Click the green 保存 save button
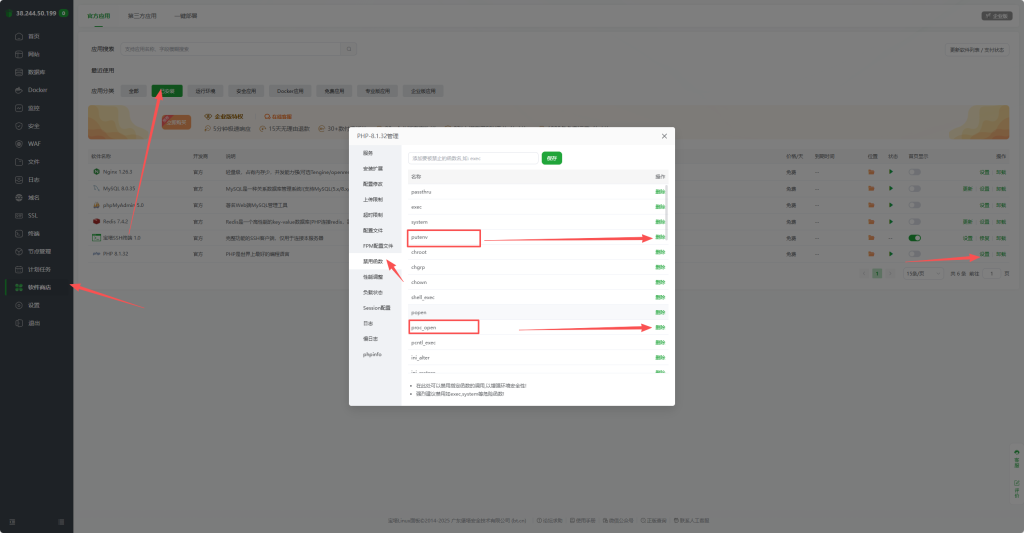 [x=551, y=158]
